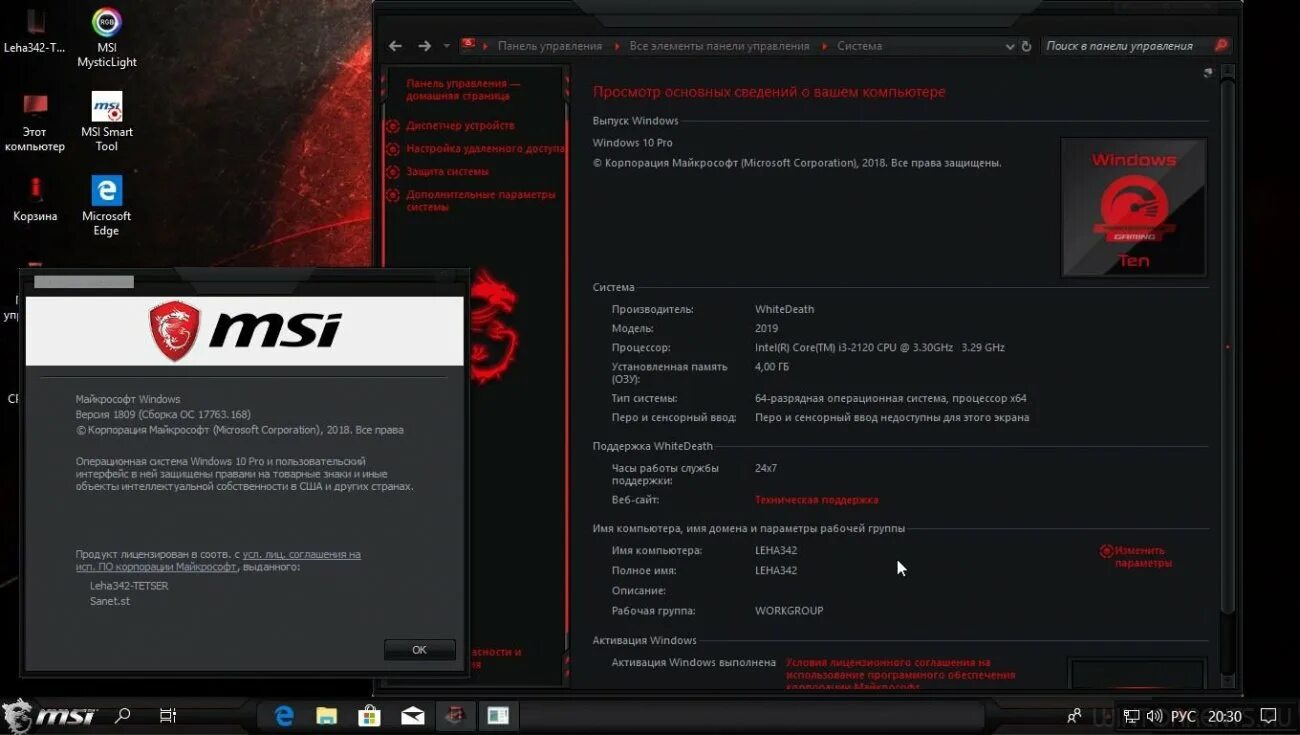Open taskbar search magnifier
Screen dimensions: 1300x735
[x=123, y=716]
